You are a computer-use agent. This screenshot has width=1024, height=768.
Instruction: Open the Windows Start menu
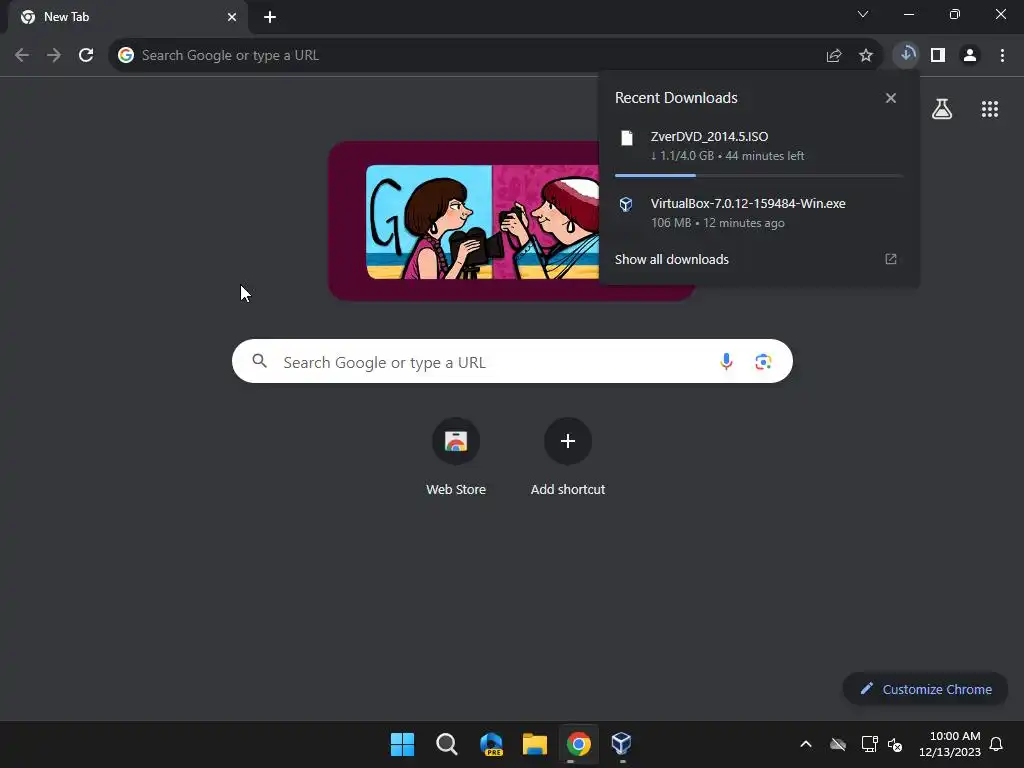pyautogui.click(x=402, y=744)
